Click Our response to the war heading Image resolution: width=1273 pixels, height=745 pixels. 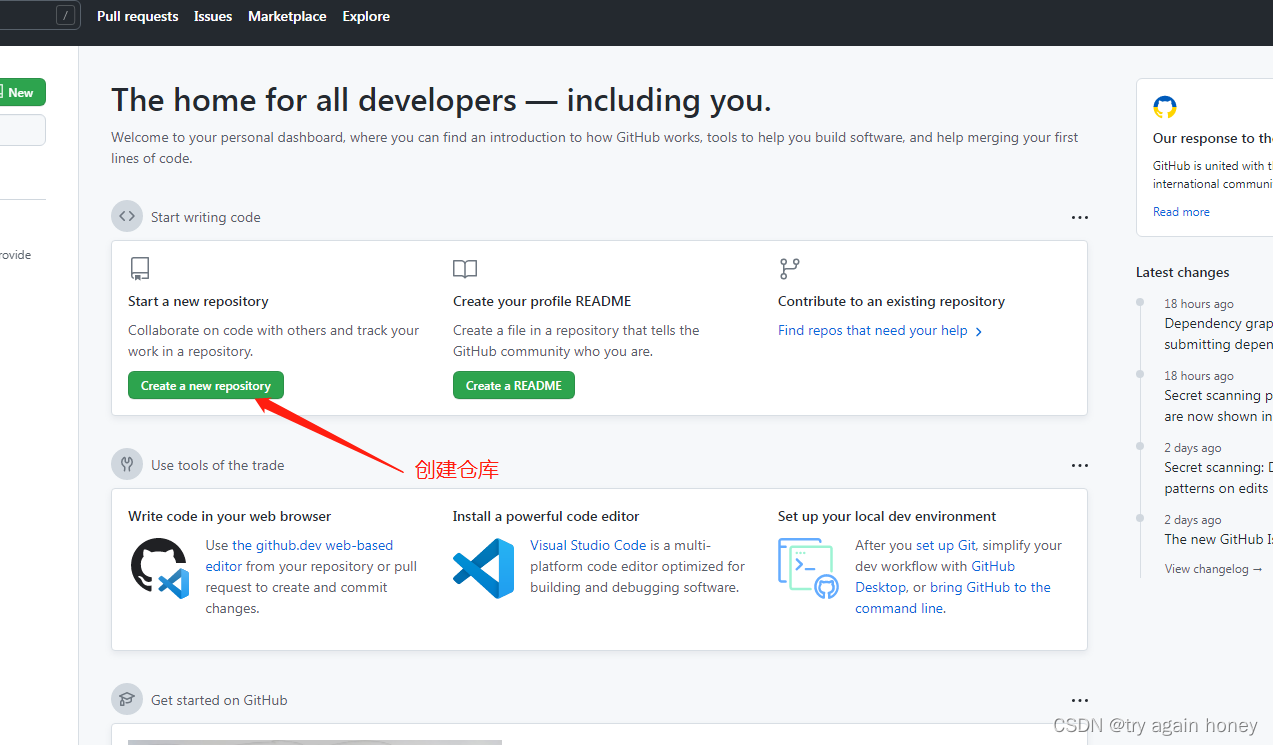1213,138
